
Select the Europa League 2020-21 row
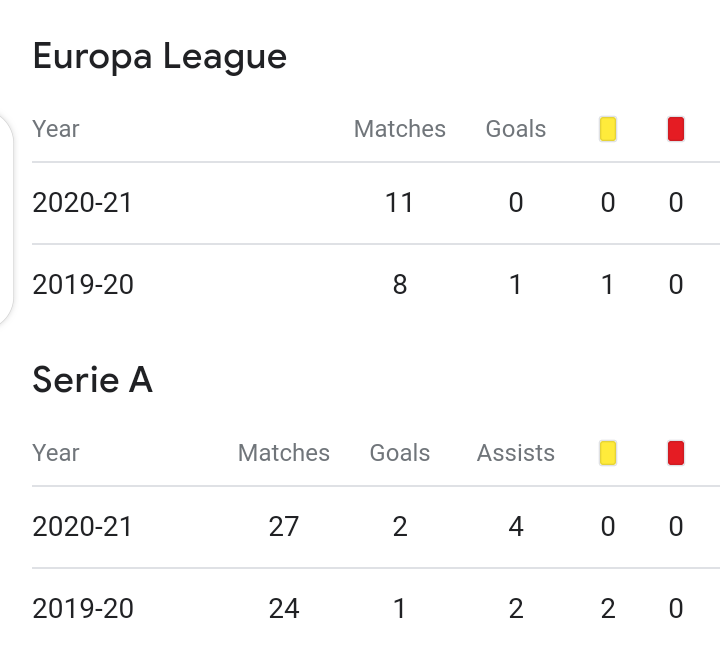[x=376, y=203]
